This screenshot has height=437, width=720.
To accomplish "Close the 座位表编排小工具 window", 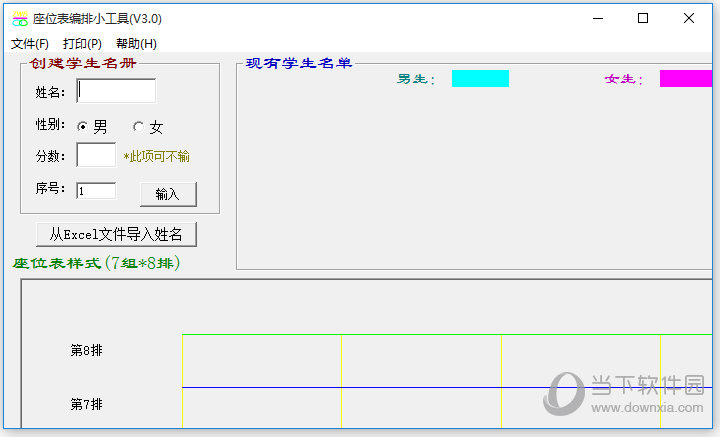I will [x=689, y=18].
